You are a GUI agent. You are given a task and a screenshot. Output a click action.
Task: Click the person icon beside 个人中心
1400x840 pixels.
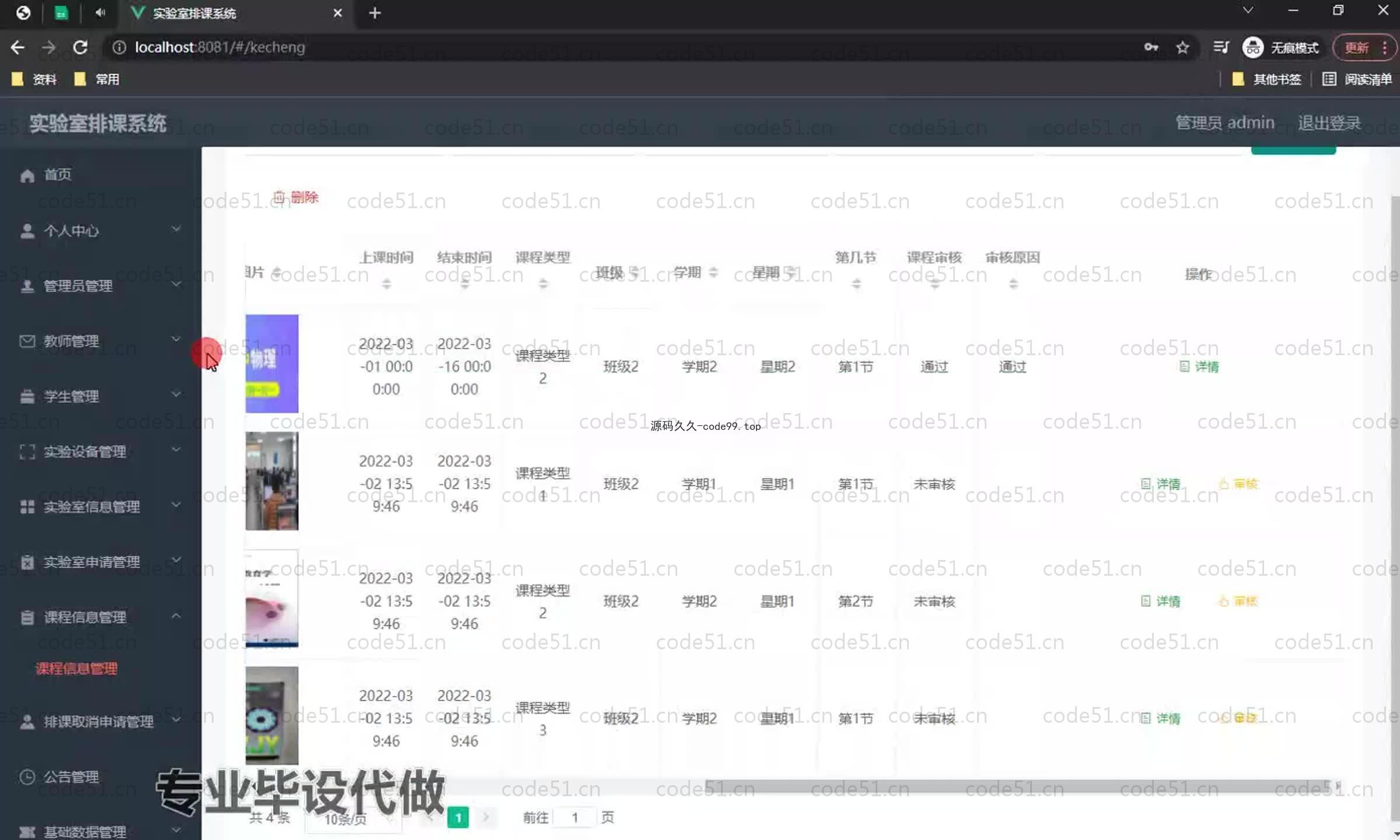(x=27, y=231)
